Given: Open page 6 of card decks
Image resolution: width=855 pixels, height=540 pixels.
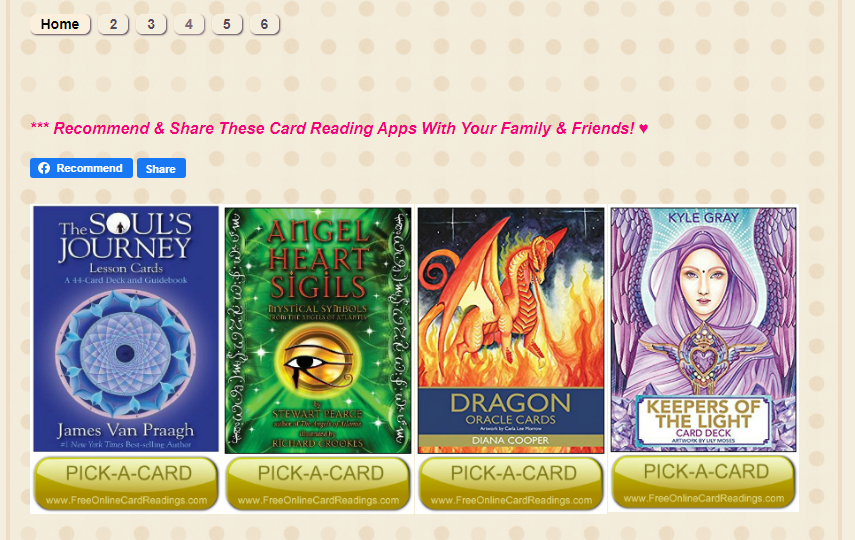Looking at the screenshot, I should 264,25.
